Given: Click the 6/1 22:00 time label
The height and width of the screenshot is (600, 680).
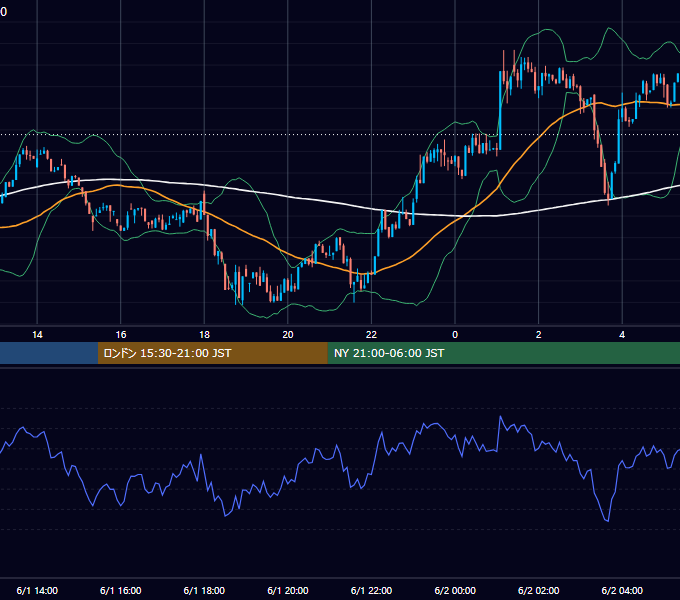Looking at the screenshot, I should coord(371,590).
